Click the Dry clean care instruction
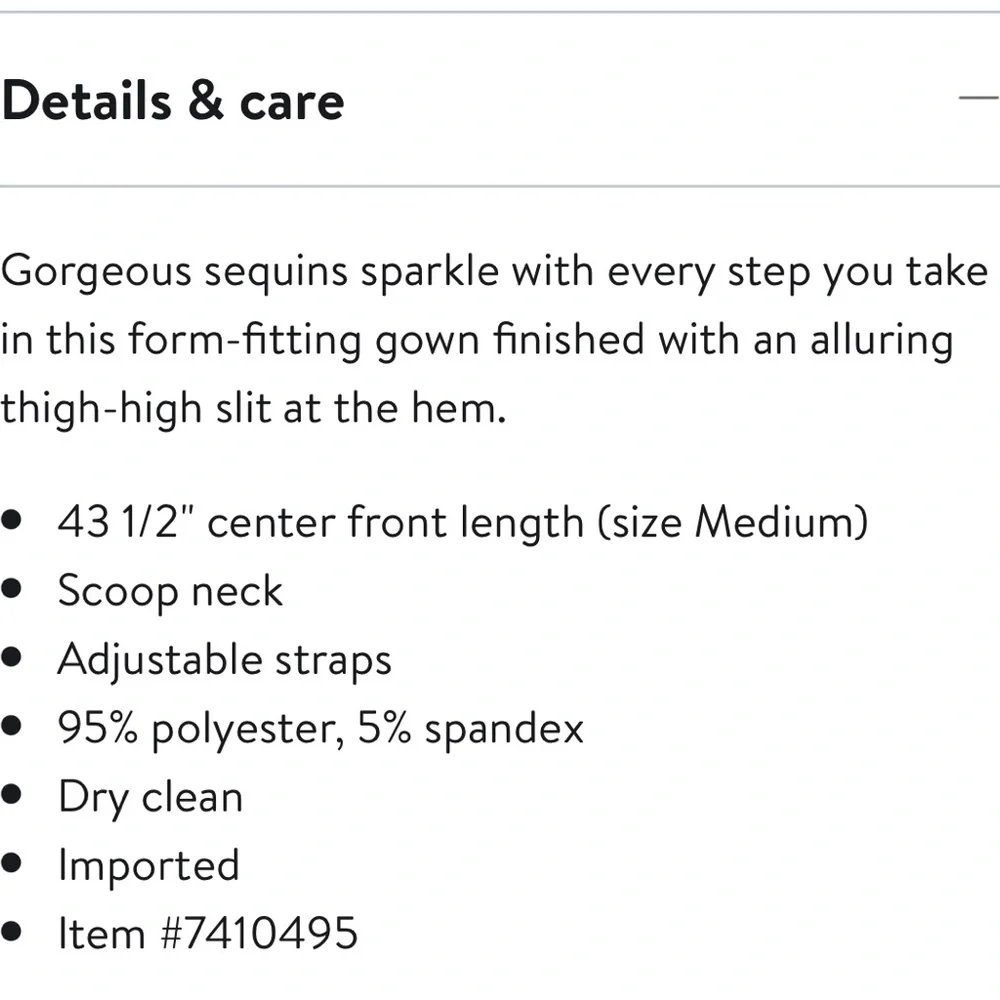This screenshot has width=1000, height=1000. pos(151,797)
